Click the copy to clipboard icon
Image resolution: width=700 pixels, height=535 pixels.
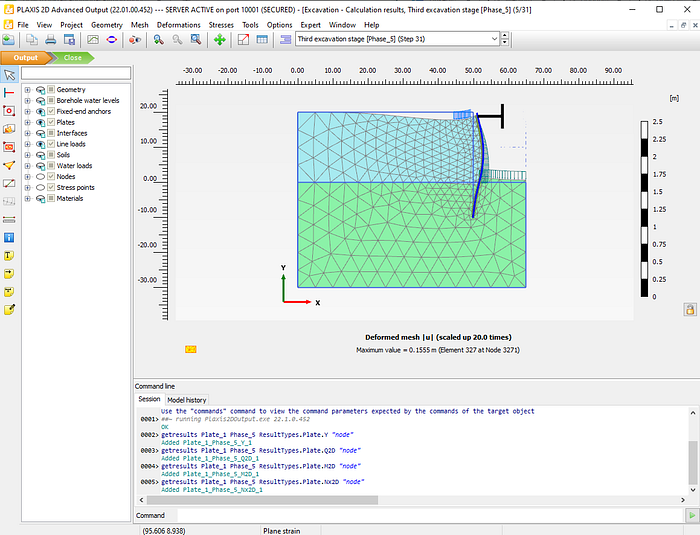coord(32,40)
